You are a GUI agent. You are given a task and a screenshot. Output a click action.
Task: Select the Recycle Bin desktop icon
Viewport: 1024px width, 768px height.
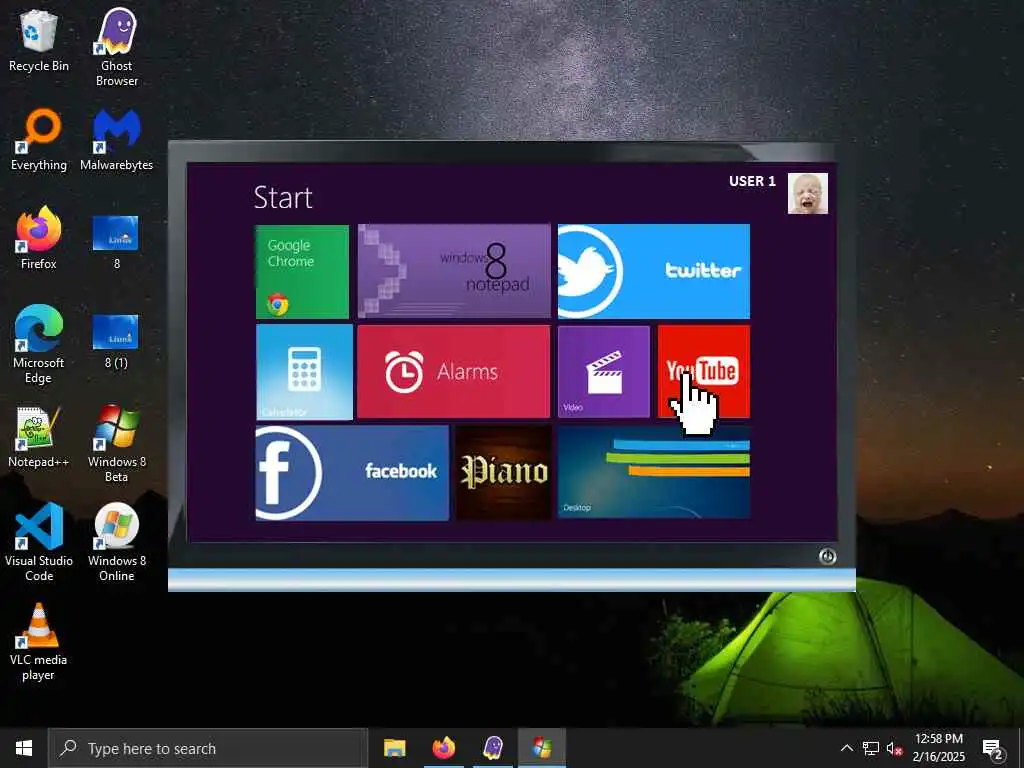[39, 40]
